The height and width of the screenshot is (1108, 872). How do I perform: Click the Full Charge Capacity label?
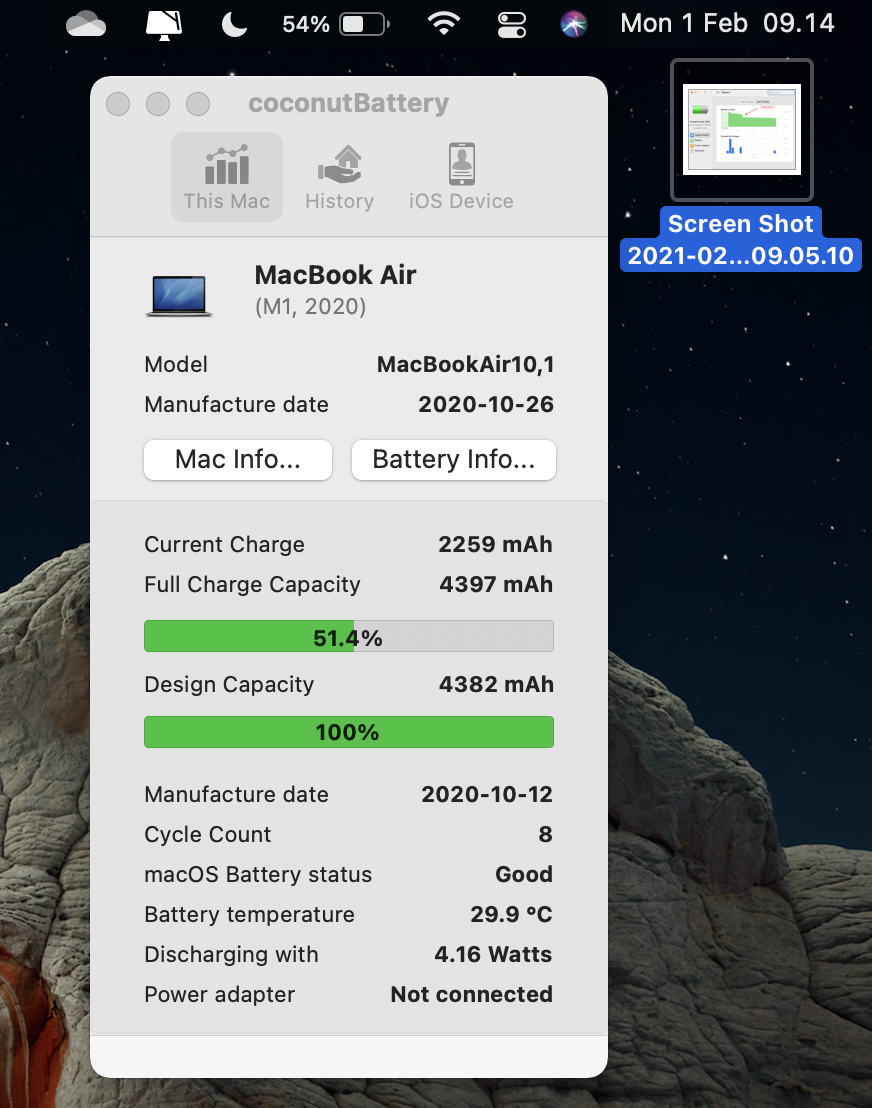point(252,585)
